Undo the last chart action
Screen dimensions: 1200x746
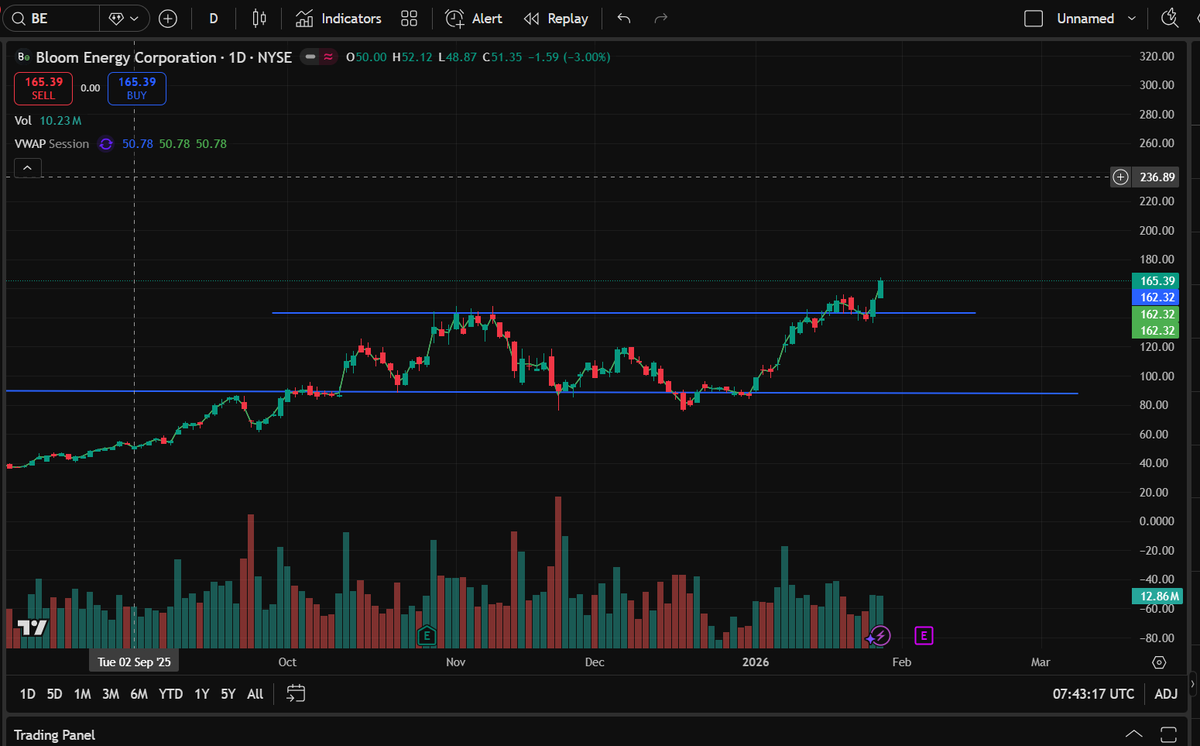click(624, 18)
